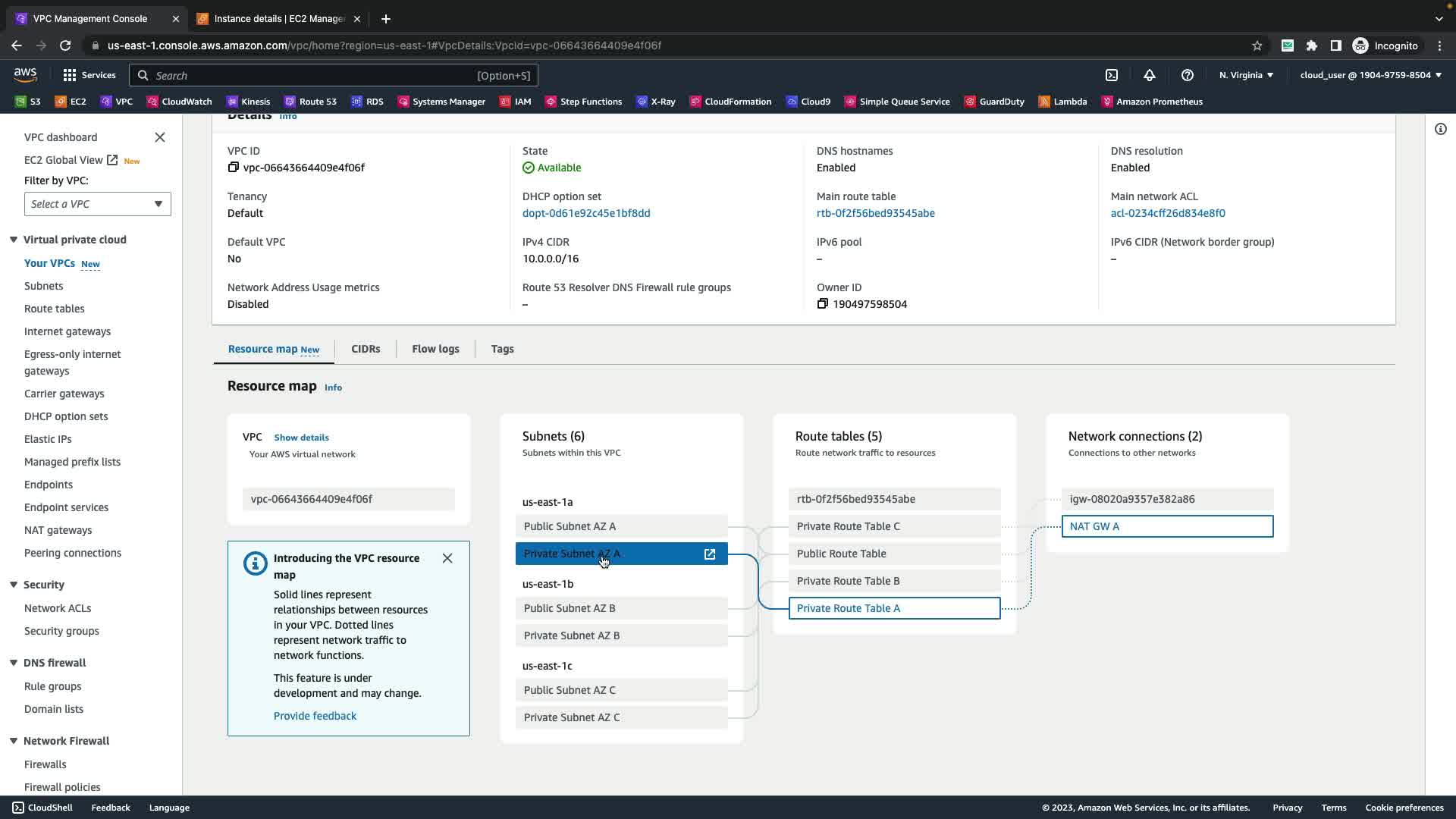
Task: Copy the Owner ID with copy icon
Action: coord(823,304)
